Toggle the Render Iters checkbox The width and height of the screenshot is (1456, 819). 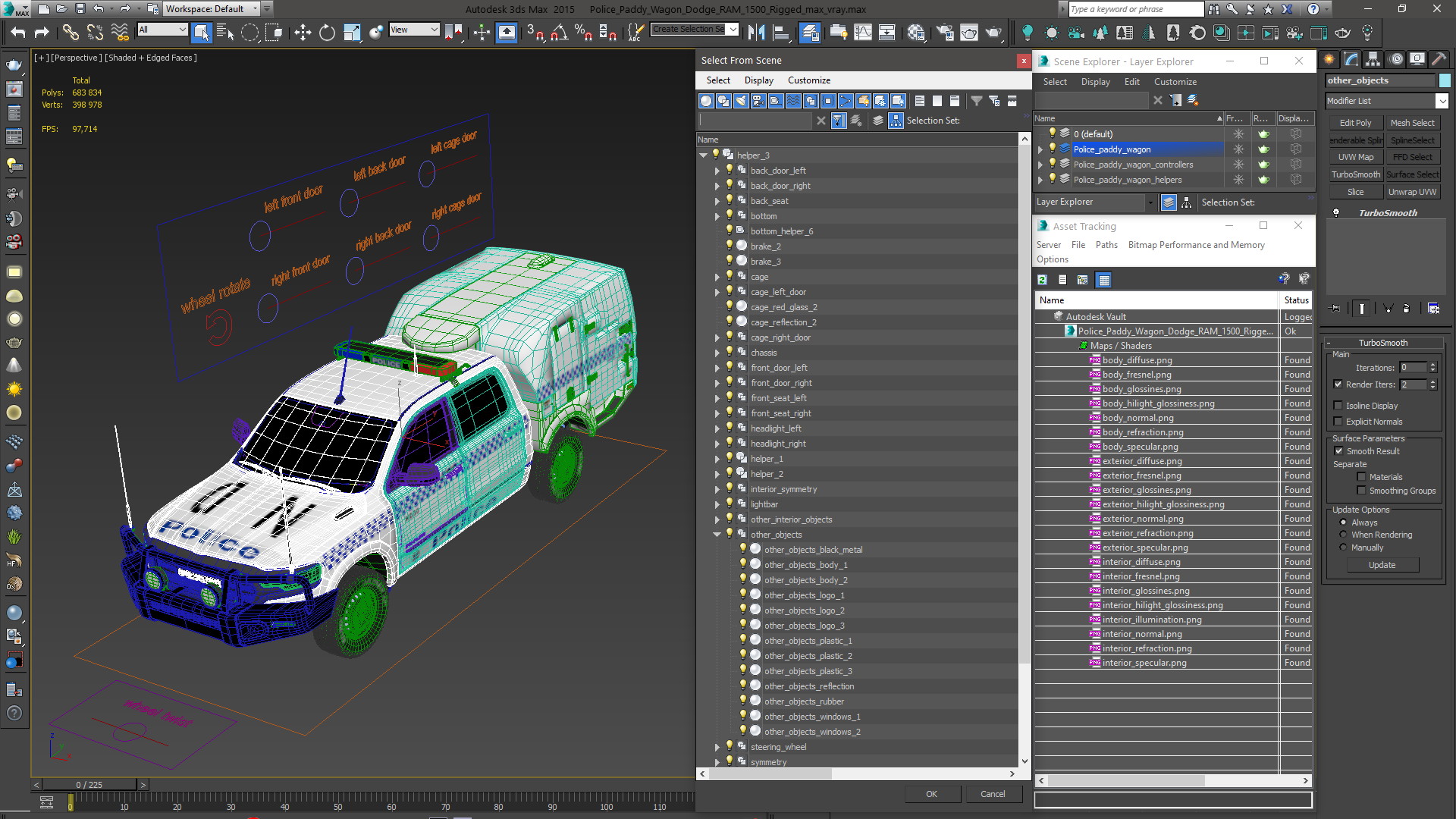click(x=1338, y=384)
